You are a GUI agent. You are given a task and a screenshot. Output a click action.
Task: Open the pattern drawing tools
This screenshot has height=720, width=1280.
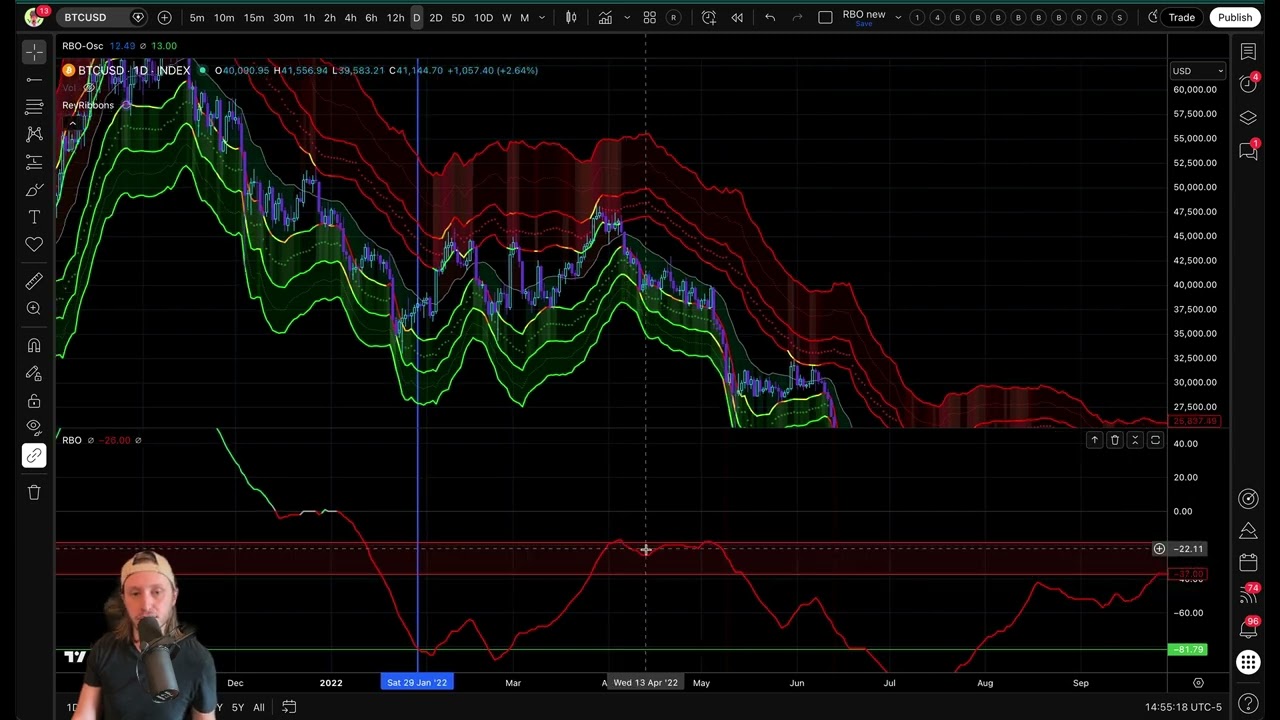34,134
